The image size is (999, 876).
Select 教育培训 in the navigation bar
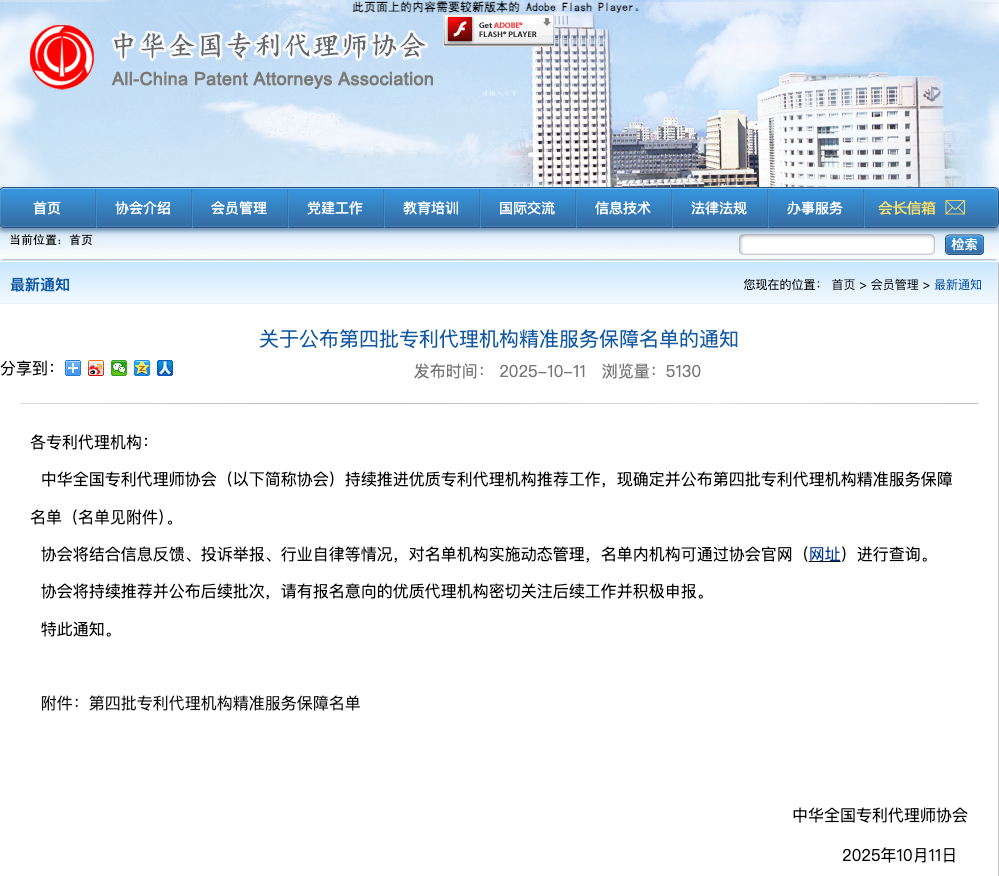(x=431, y=208)
